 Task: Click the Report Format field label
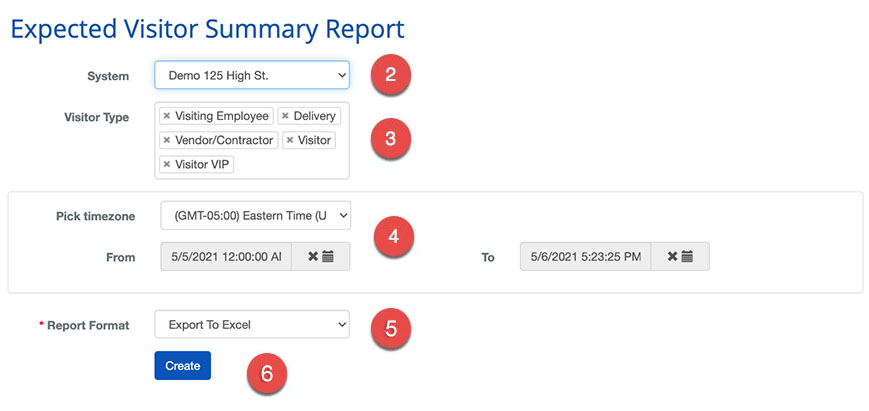(x=88, y=326)
